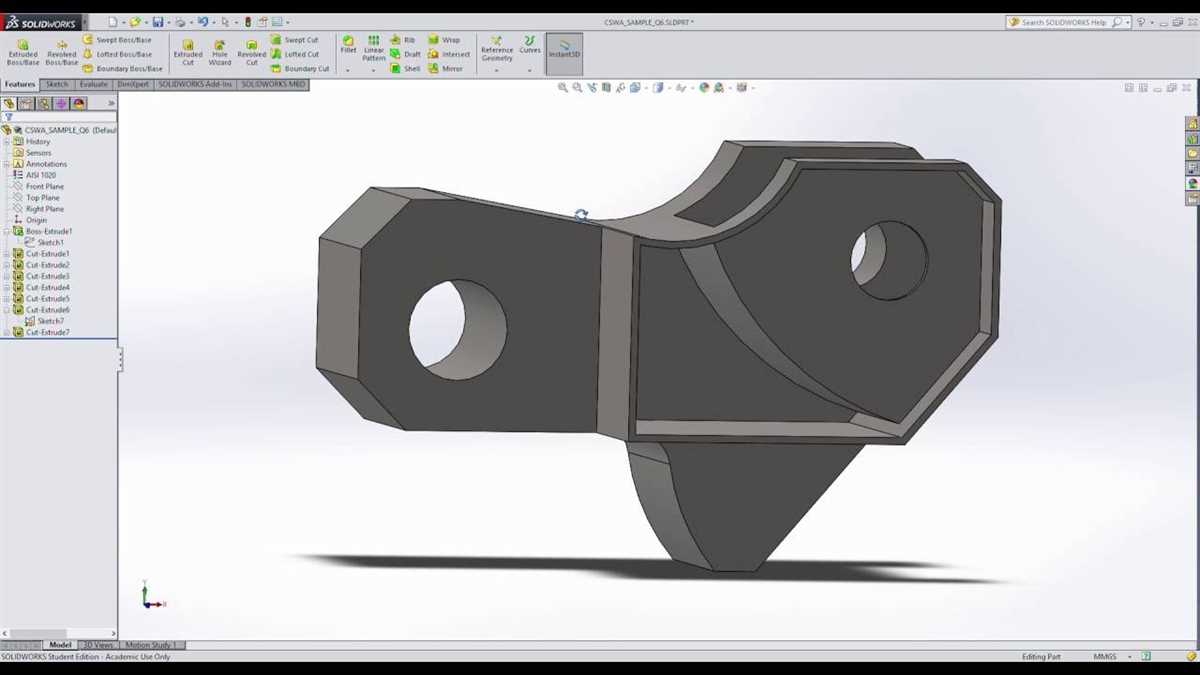Click the Rib tool
The height and width of the screenshot is (675, 1200).
pos(403,40)
